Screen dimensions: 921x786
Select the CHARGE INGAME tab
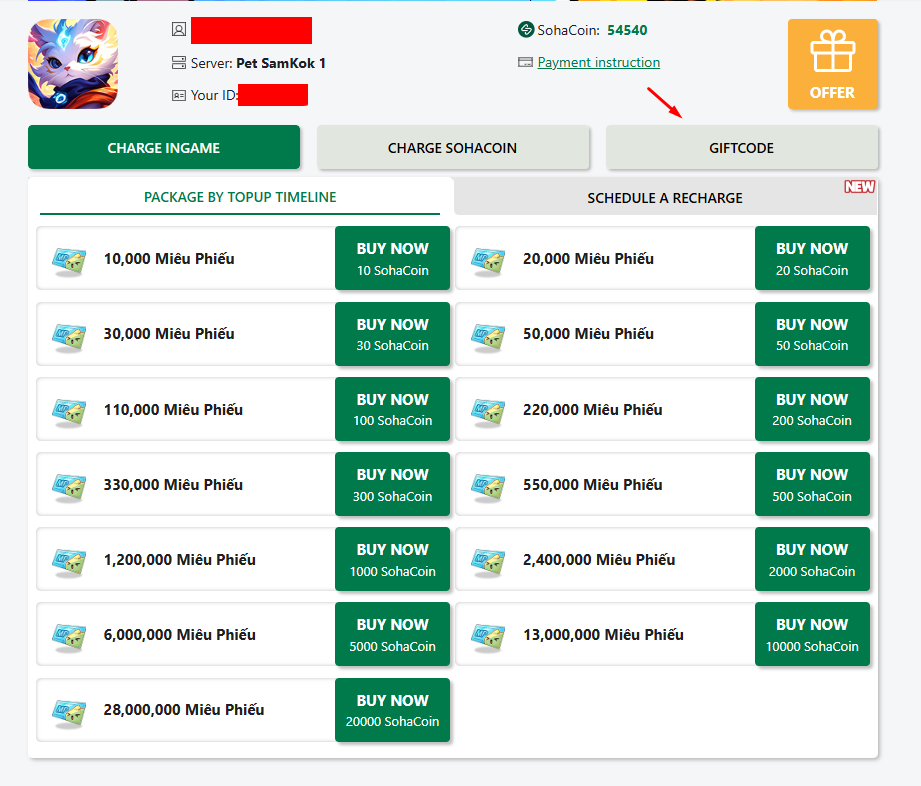[x=164, y=148]
